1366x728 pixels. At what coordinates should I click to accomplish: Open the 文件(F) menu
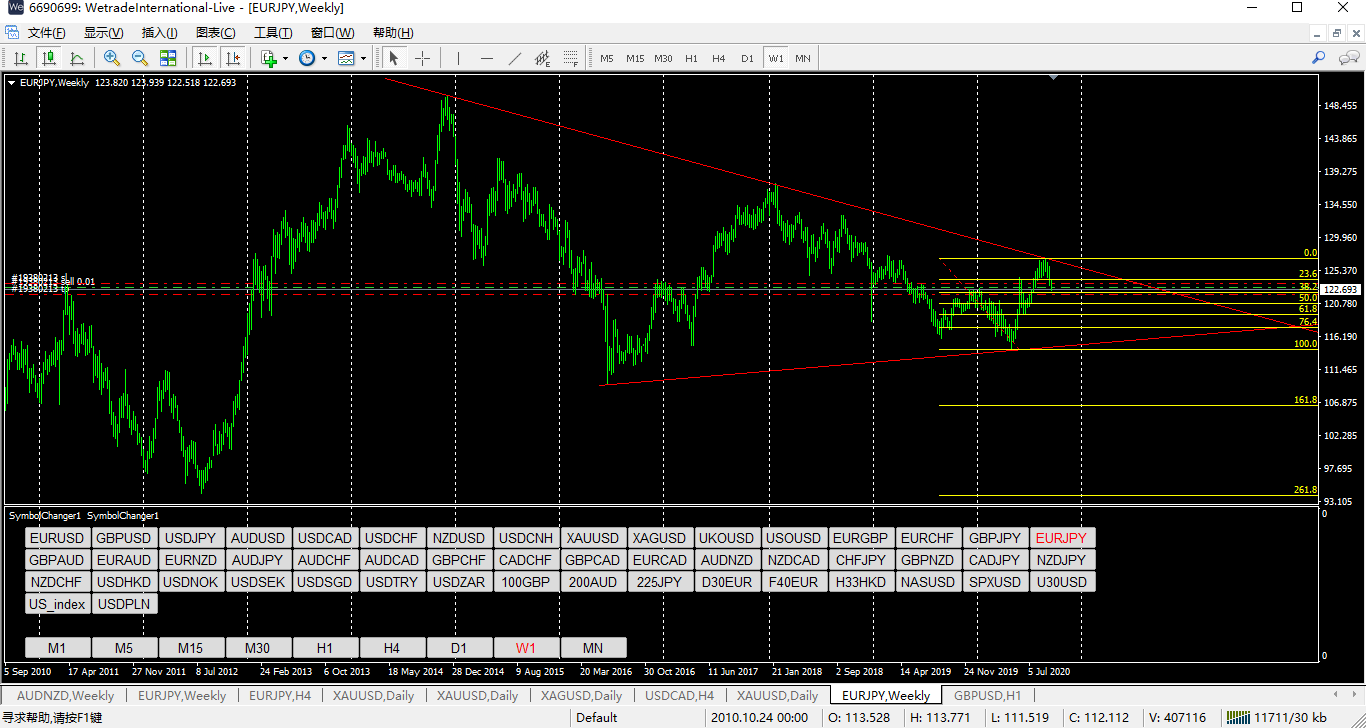pyautogui.click(x=46, y=33)
